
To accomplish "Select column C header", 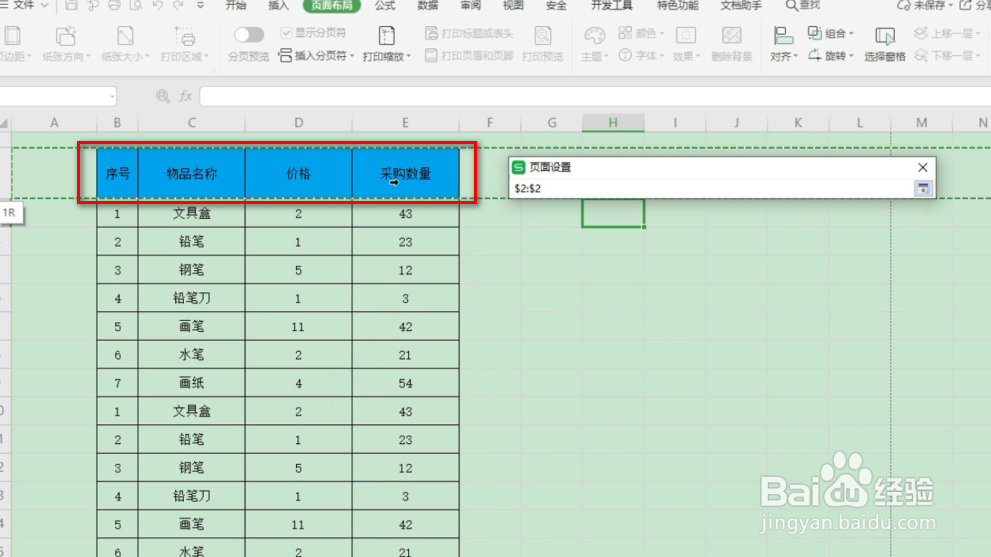I will coord(192,123).
